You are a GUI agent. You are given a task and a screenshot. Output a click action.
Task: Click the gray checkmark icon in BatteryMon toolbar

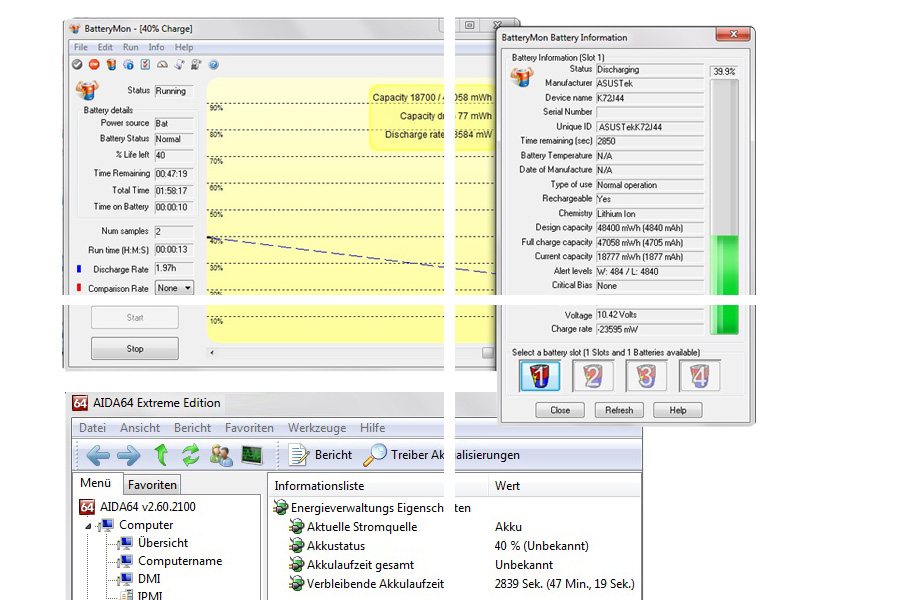tap(77, 65)
